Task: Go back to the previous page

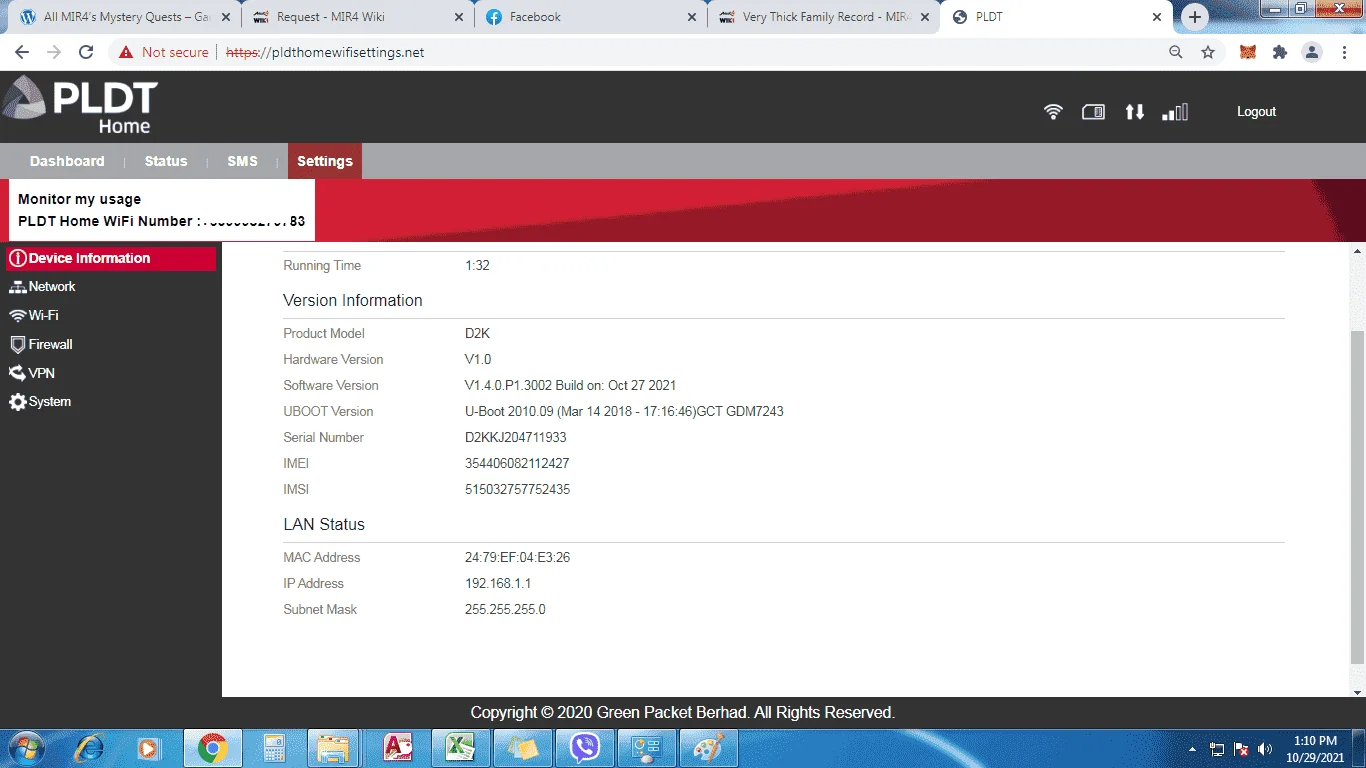Action: click(22, 52)
